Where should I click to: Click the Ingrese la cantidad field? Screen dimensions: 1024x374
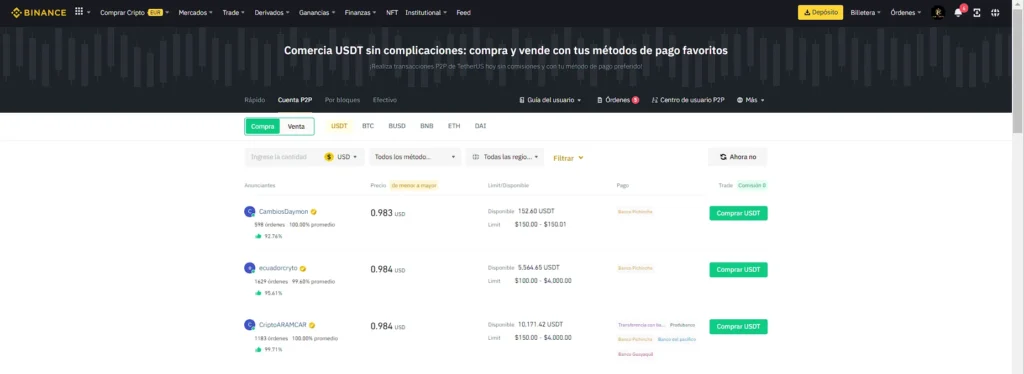click(x=283, y=157)
